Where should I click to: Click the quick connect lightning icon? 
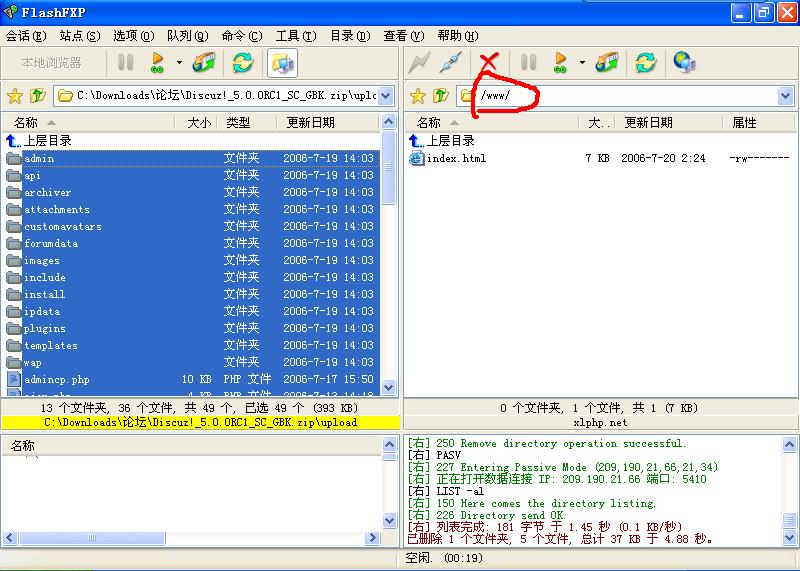tap(419, 63)
